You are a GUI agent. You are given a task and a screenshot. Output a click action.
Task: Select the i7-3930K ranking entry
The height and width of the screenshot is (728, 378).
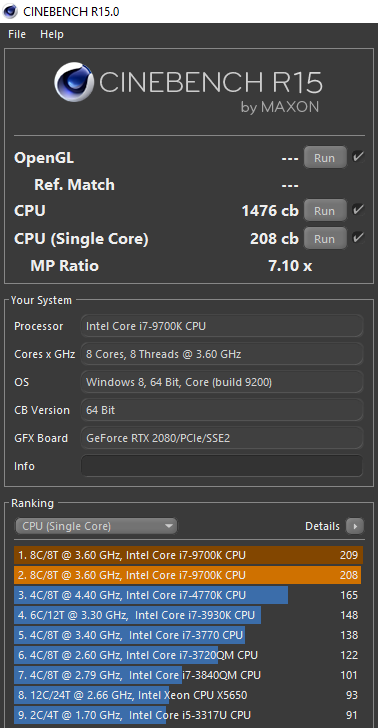coord(188,615)
